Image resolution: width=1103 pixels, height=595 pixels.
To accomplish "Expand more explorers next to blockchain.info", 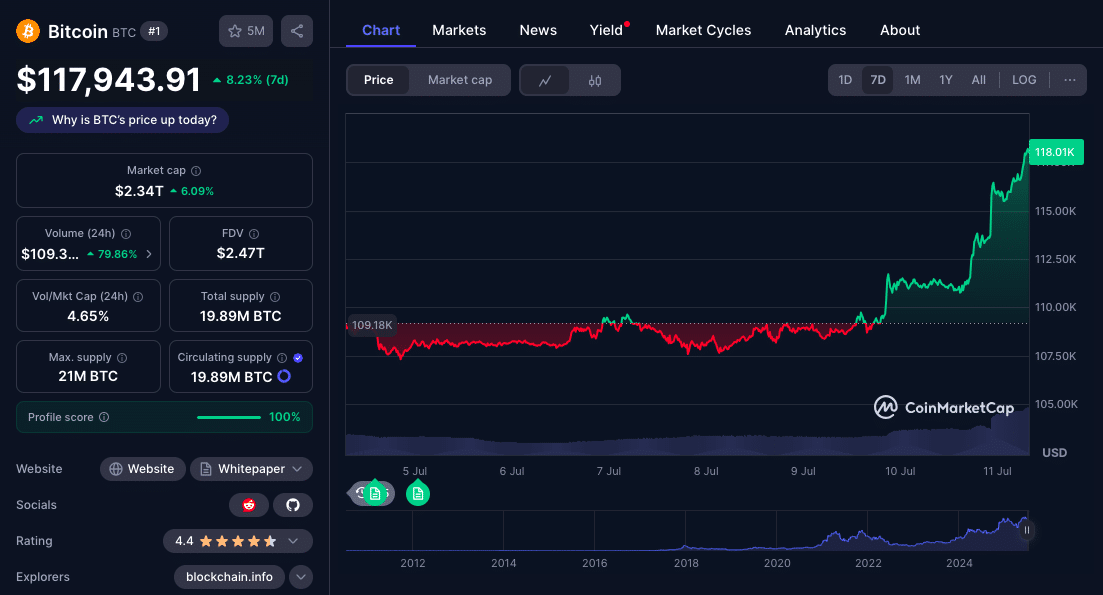I will click(x=301, y=577).
